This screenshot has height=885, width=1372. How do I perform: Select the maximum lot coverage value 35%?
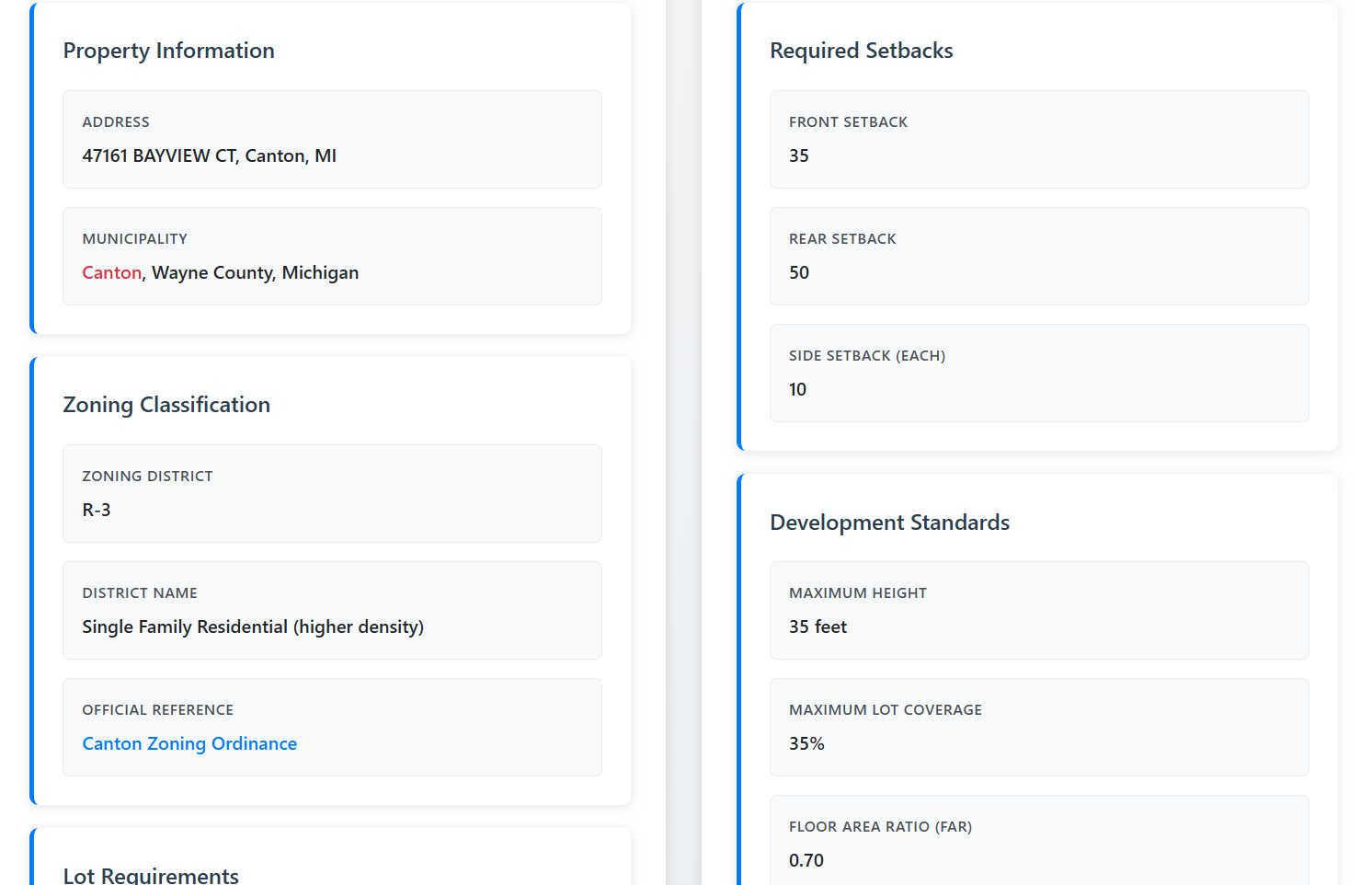pyautogui.click(x=806, y=743)
